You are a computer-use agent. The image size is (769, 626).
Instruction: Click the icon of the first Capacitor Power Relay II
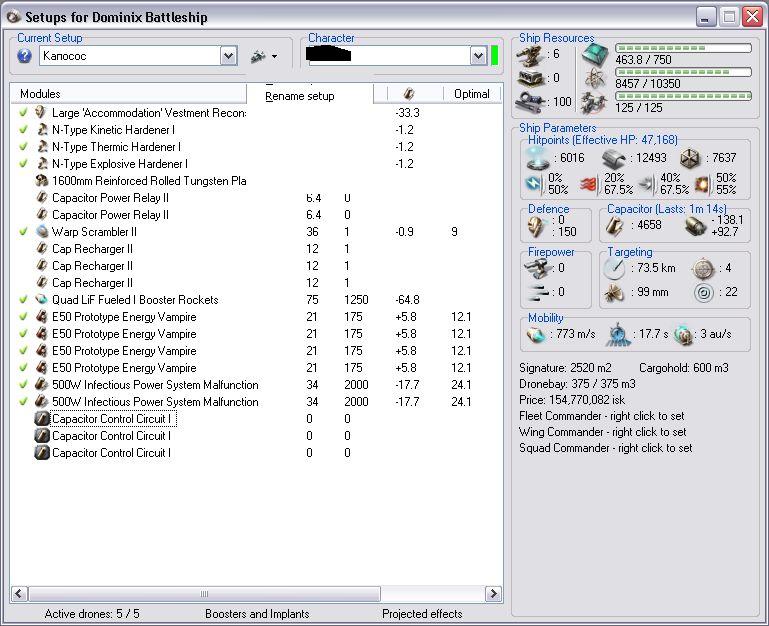(x=42, y=197)
